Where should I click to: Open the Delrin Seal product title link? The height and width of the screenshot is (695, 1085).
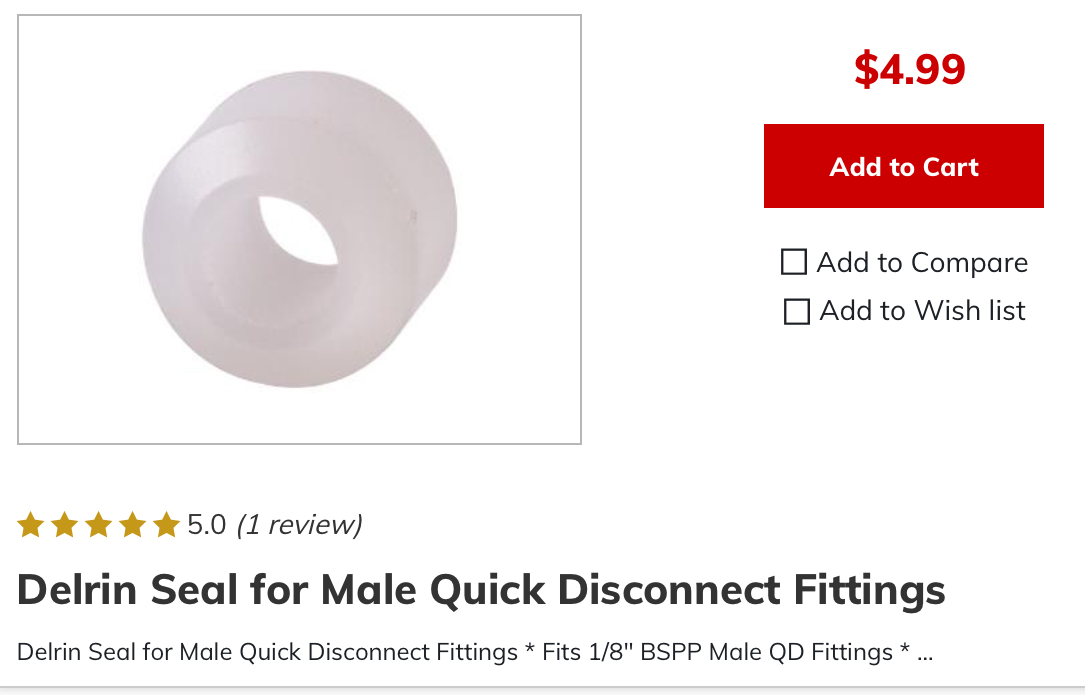click(481, 590)
